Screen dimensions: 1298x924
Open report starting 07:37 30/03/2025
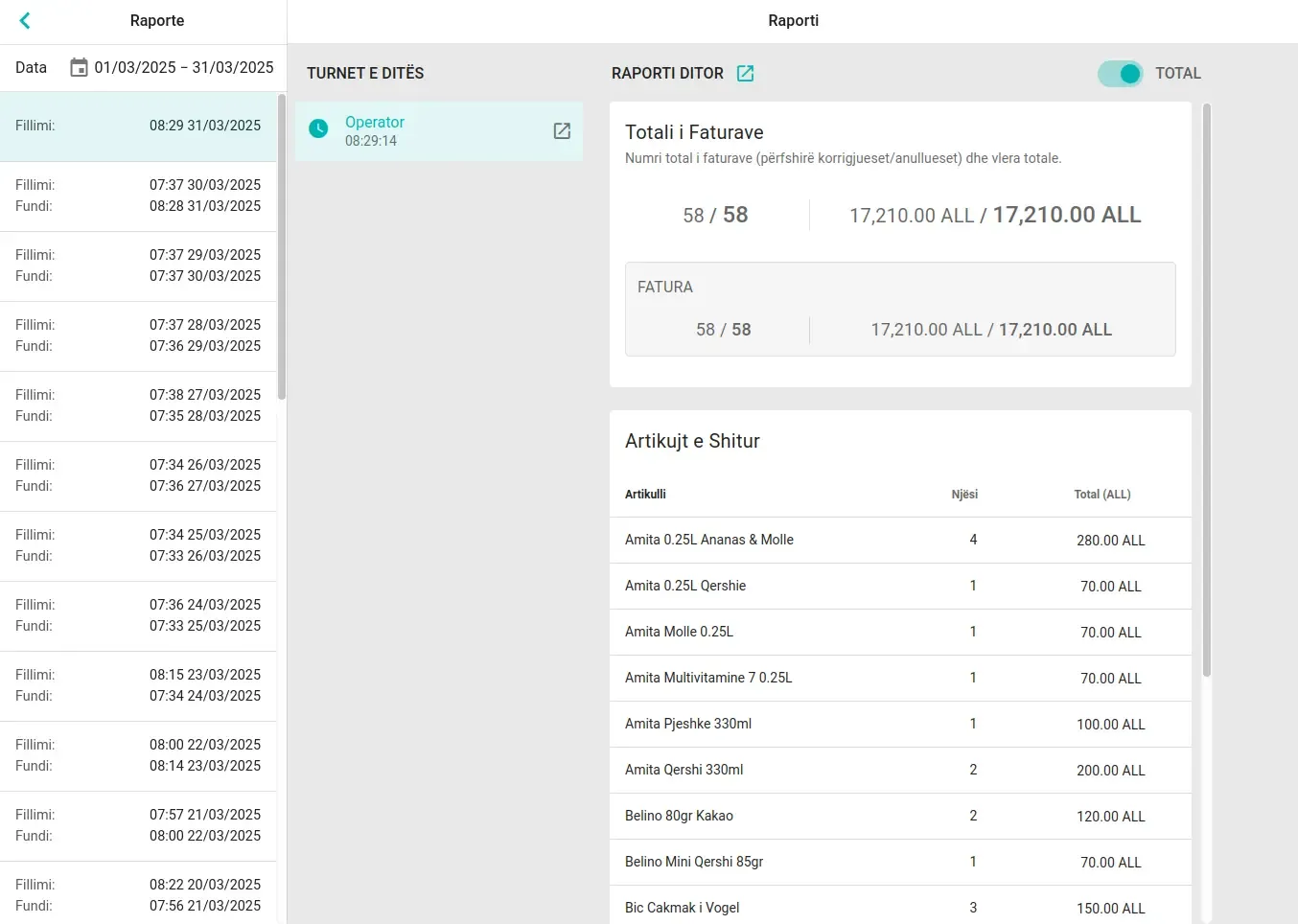click(x=138, y=196)
